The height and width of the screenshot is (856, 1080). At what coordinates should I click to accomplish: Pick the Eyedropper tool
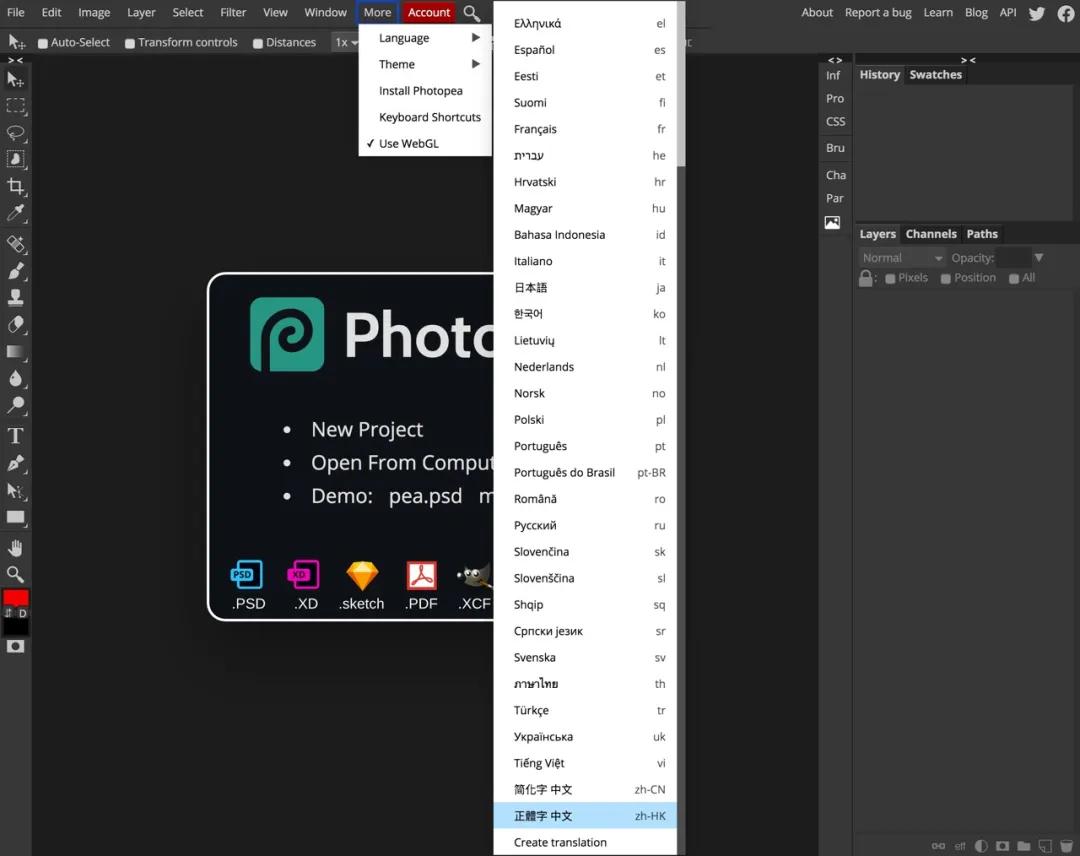coord(16,213)
